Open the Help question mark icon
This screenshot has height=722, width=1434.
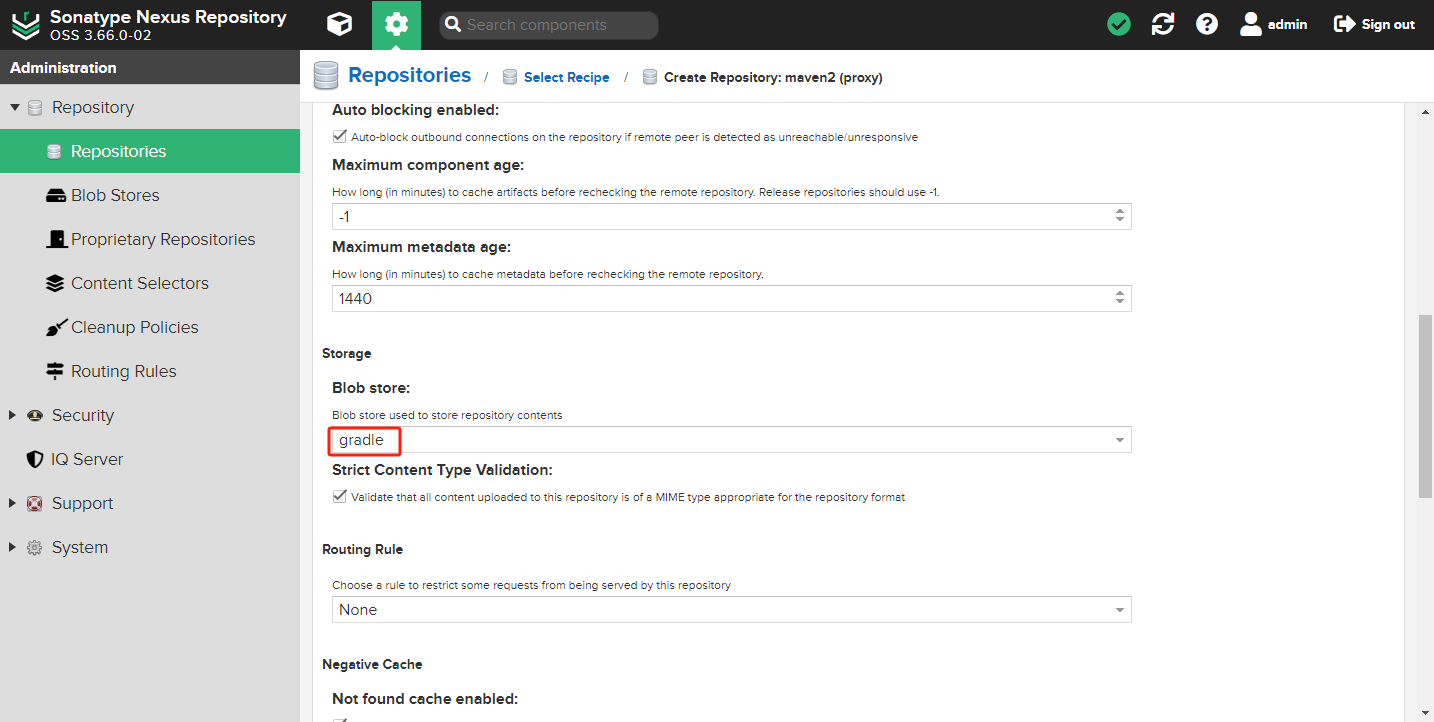[x=1207, y=25]
